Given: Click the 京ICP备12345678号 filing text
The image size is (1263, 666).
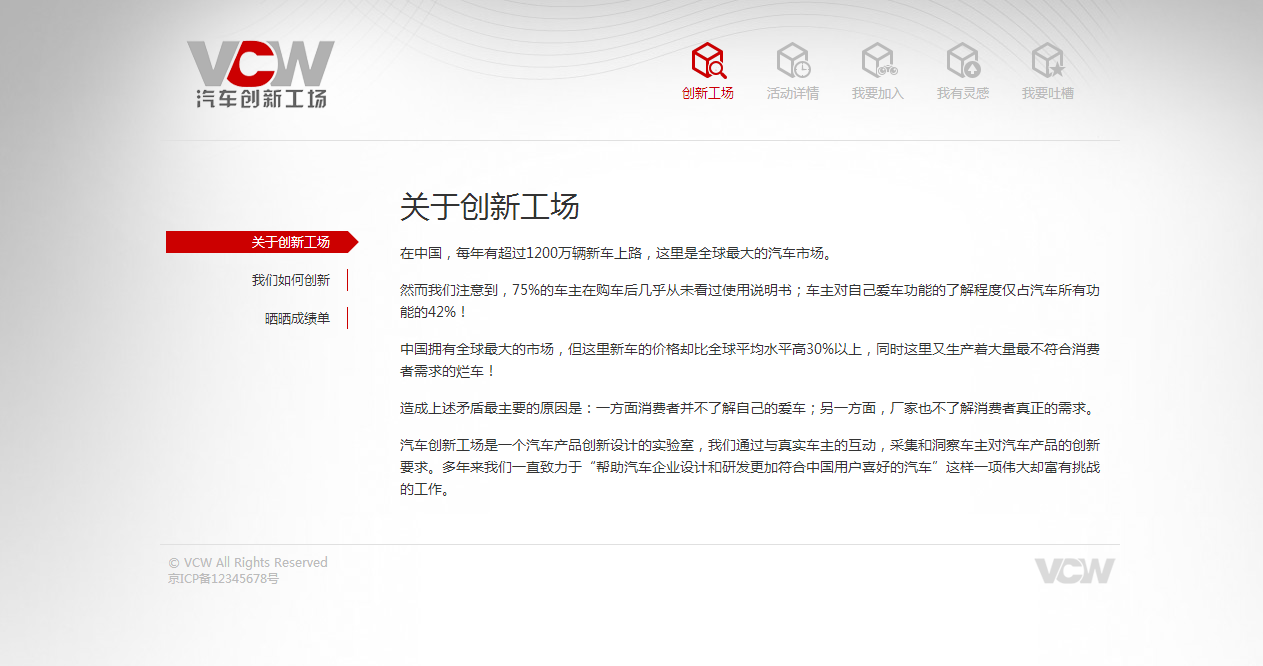Looking at the screenshot, I should coord(222,577).
